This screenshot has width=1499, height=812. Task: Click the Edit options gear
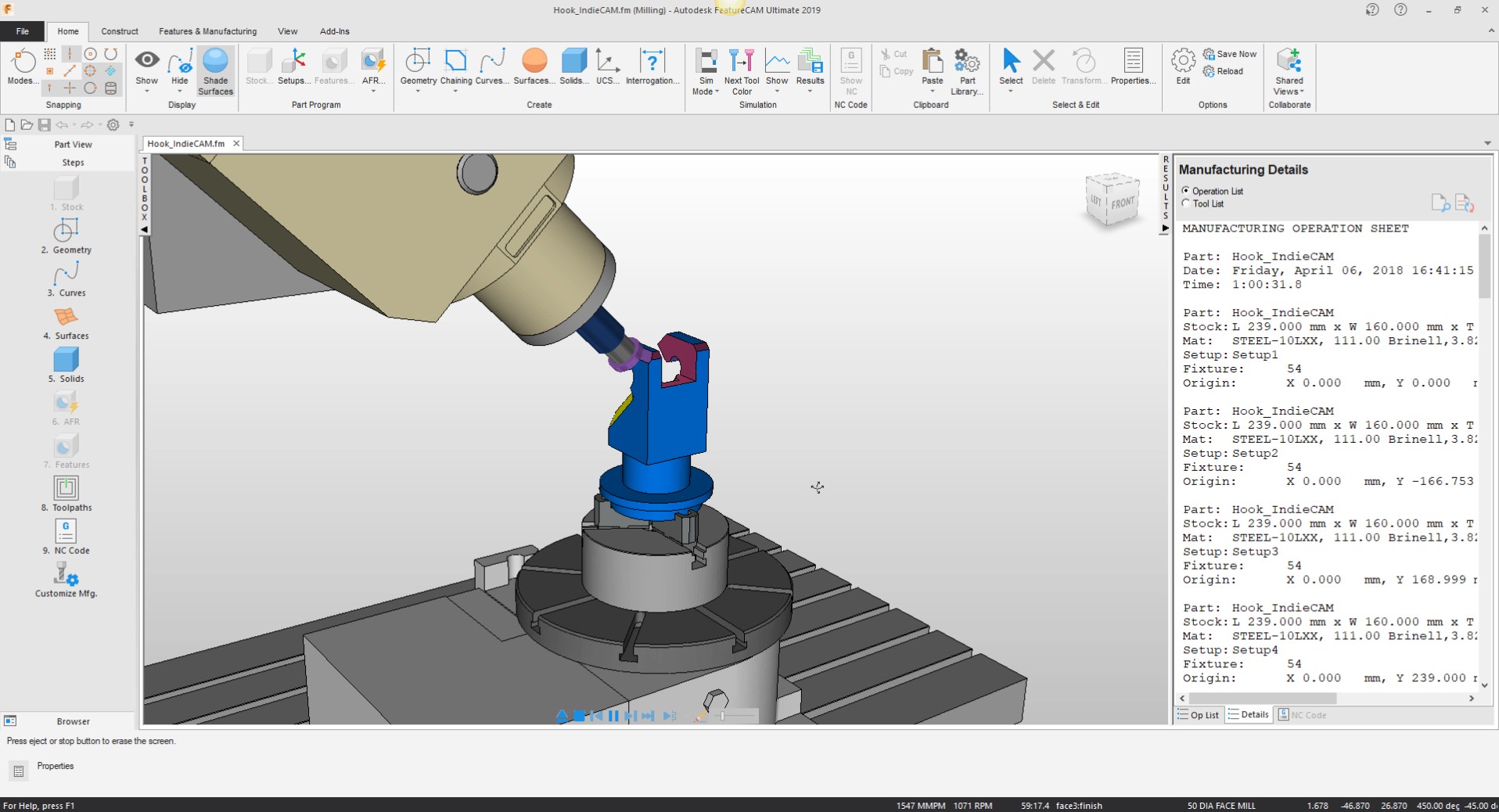[x=1183, y=66]
